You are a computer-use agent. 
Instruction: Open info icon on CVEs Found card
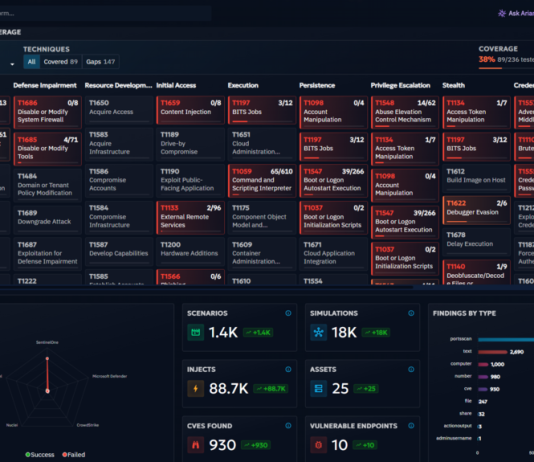point(288,426)
